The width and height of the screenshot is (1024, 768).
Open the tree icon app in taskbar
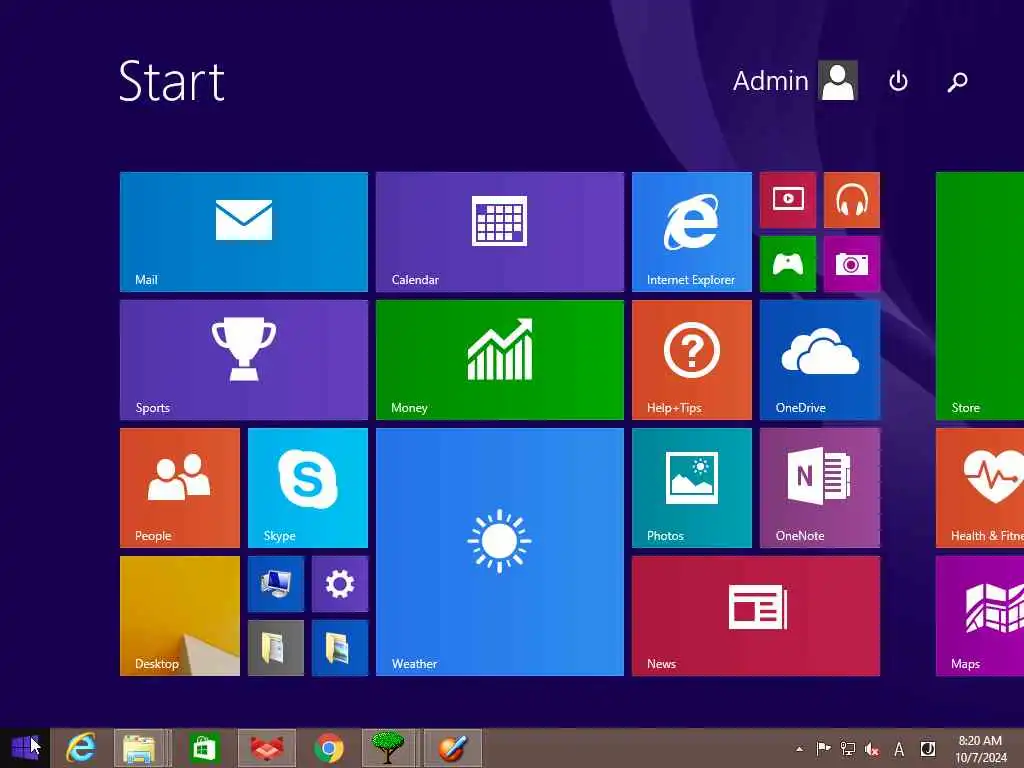pos(388,748)
